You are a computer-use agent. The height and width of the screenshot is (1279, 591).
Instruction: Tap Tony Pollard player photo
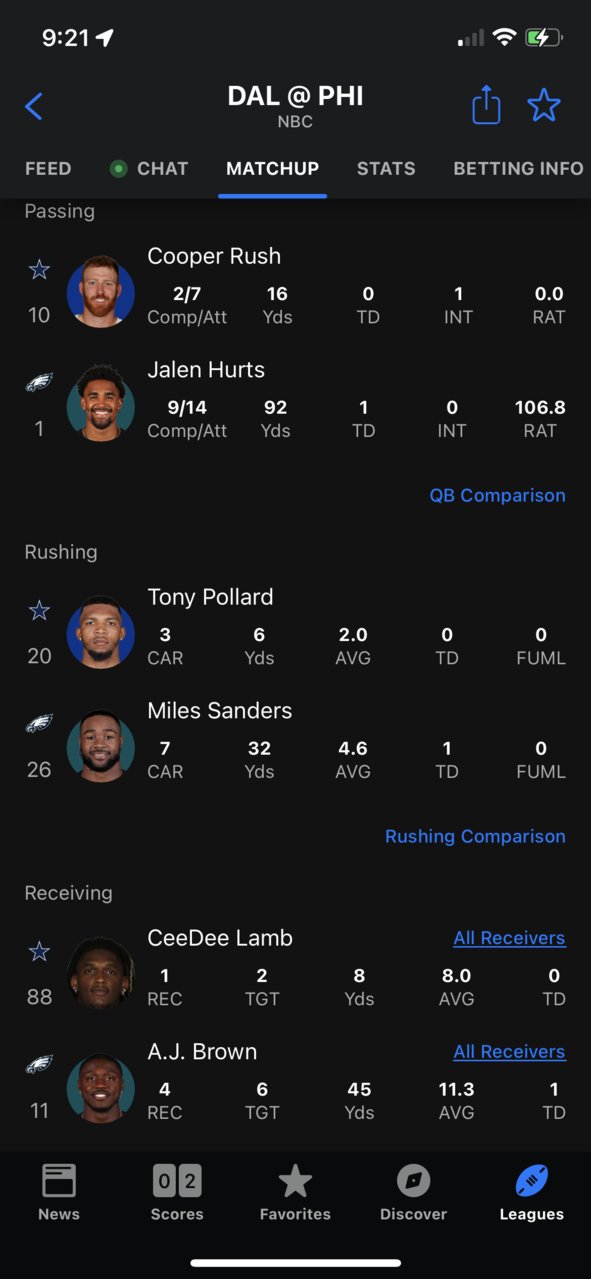tap(101, 633)
